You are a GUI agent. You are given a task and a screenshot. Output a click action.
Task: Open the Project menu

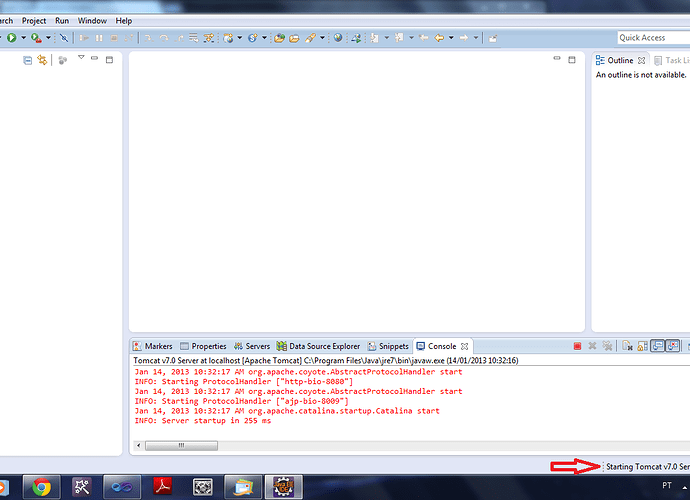pyautogui.click(x=34, y=21)
